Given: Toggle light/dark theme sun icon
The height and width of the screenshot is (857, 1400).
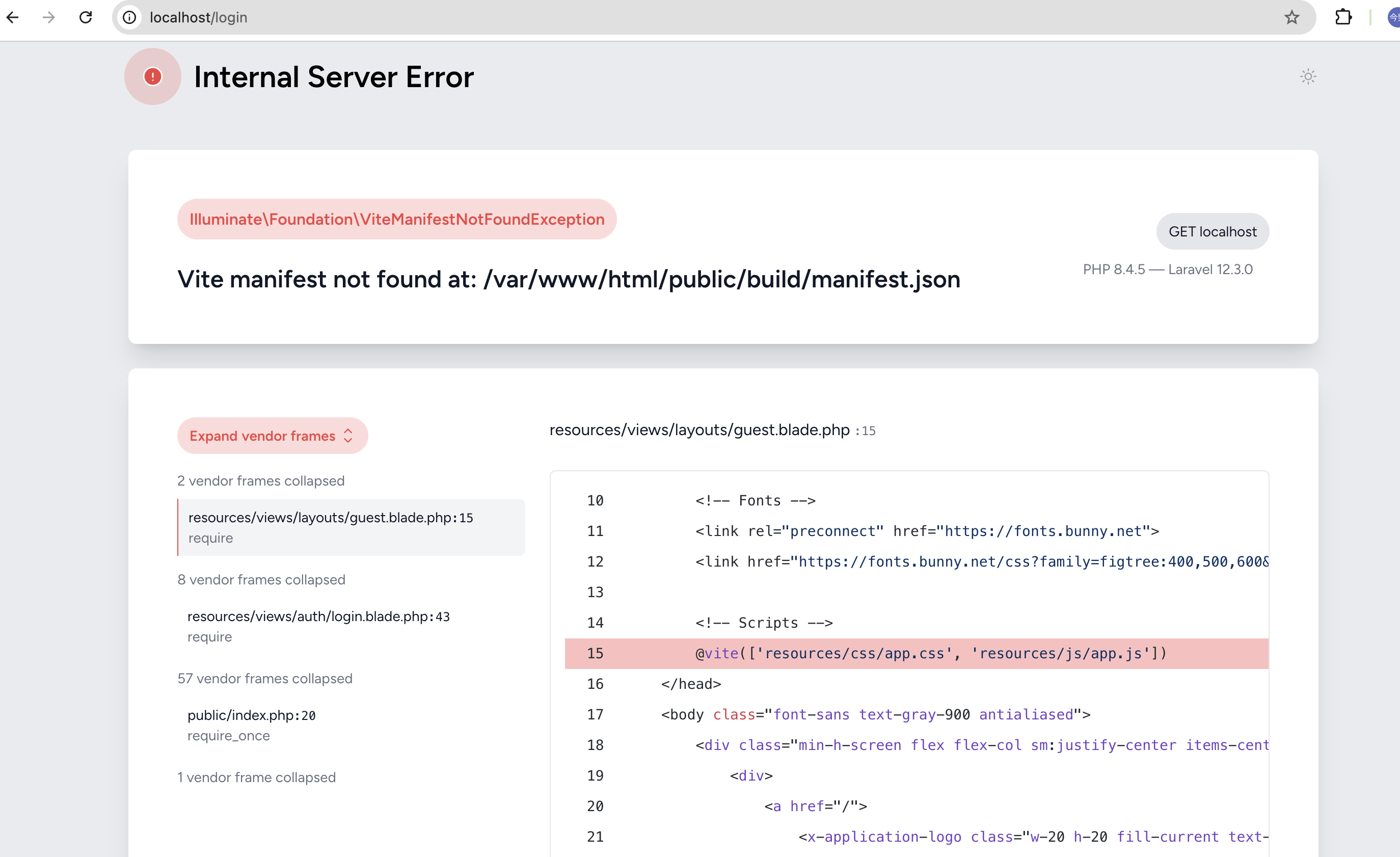Looking at the screenshot, I should (1308, 77).
